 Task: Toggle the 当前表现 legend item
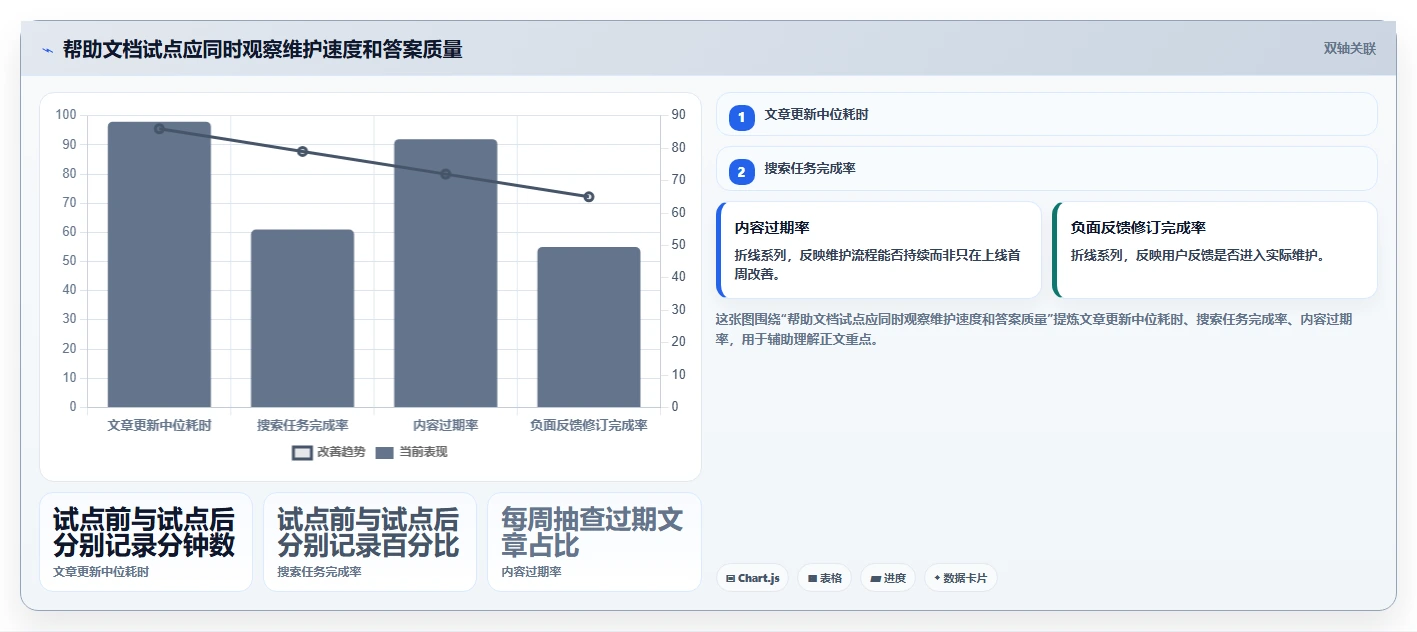(x=411, y=452)
